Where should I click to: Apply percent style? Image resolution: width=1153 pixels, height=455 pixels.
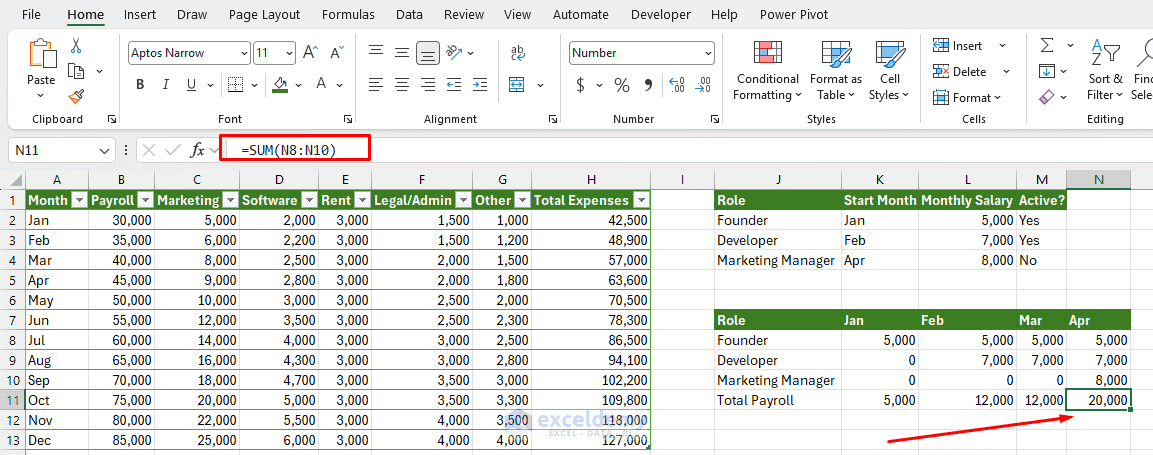coord(622,85)
